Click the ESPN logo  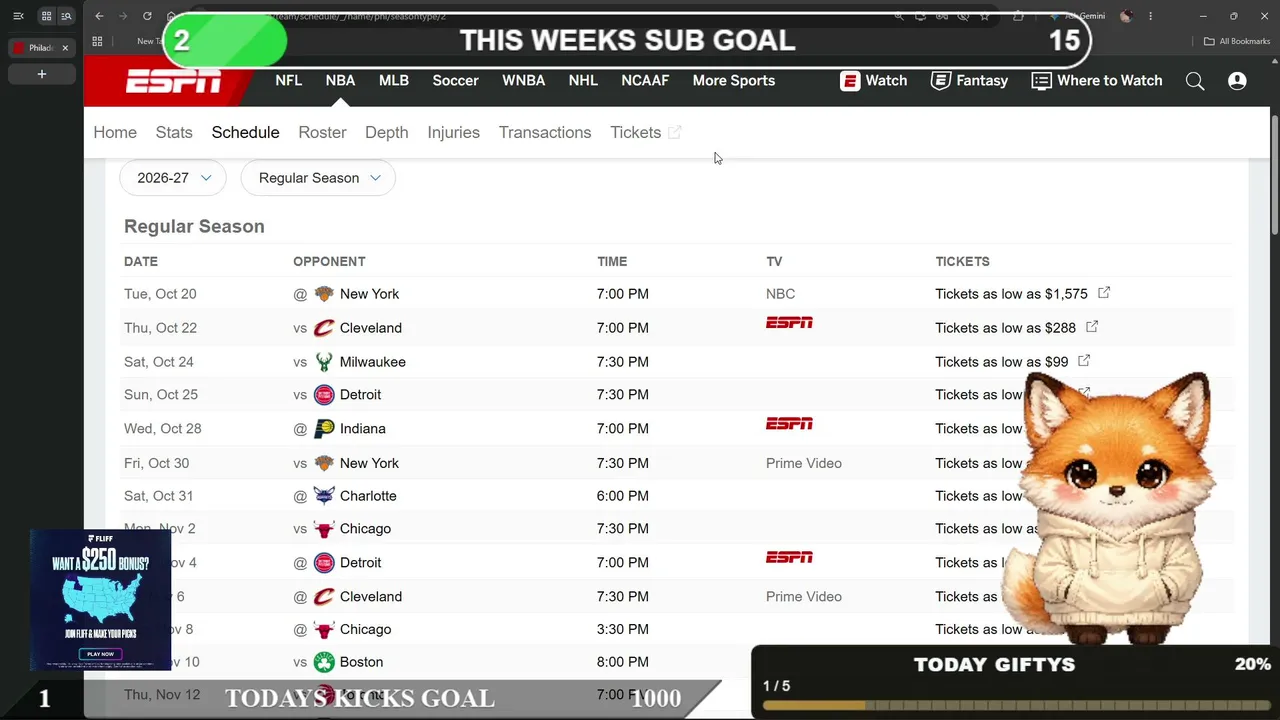[173, 82]
